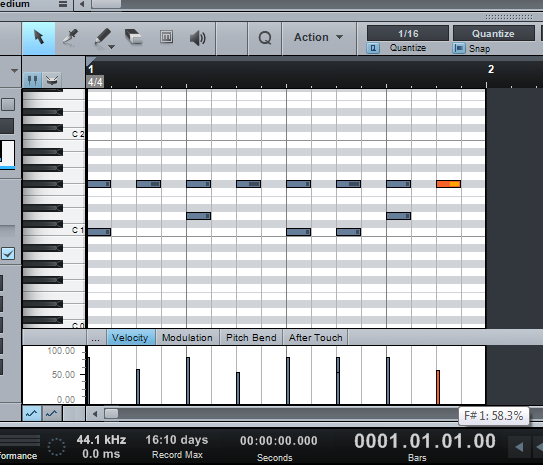Open the 1/16 quantize value dropdown
Viewport: 543px width, 465px height.
point(408,34)
